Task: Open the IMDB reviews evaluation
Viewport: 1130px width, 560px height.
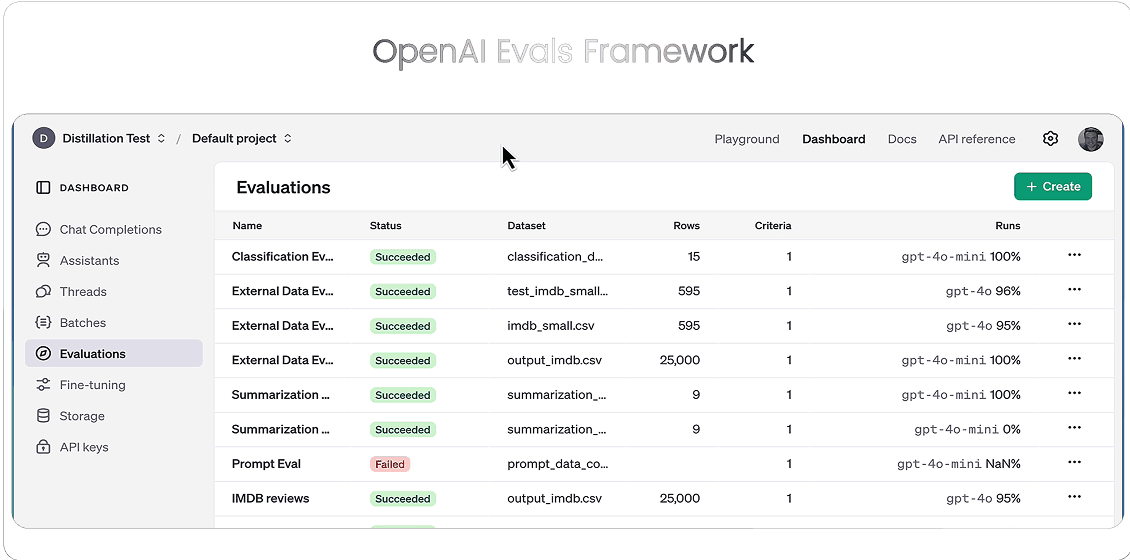Action: [x=270, y=499]
